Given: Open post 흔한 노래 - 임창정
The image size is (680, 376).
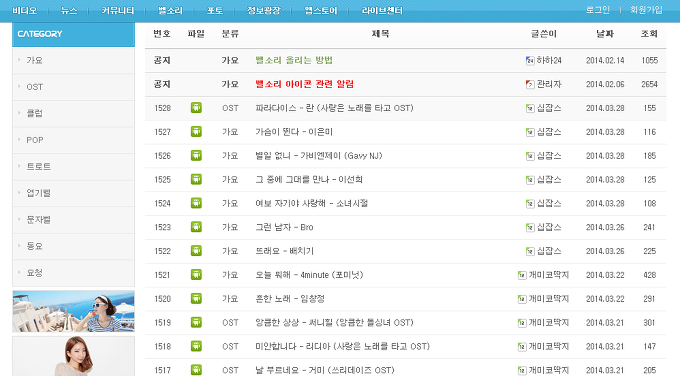Looking at the screenshot, I should pyautogui.click(x=290, y=299).
